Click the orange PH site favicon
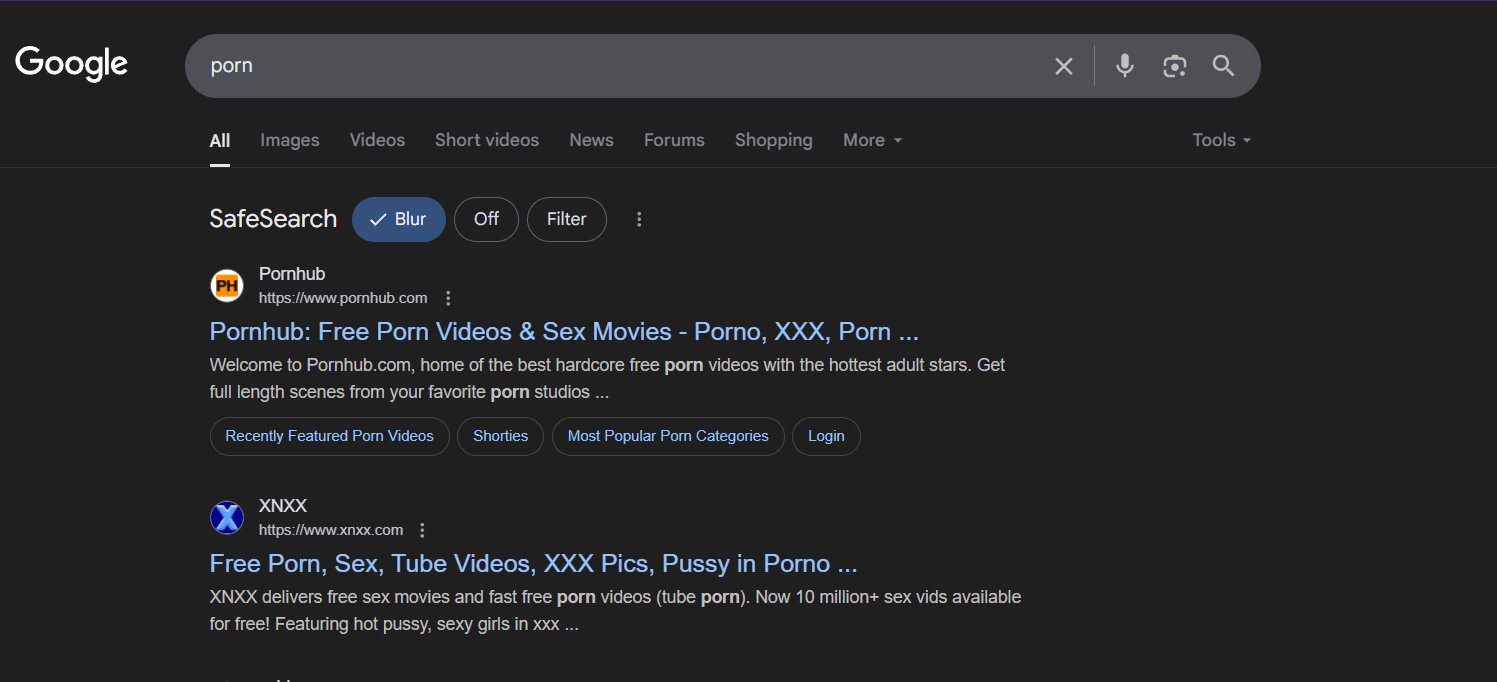The image size is (1497, 682). pyautogui.click(x=227, y=286)
